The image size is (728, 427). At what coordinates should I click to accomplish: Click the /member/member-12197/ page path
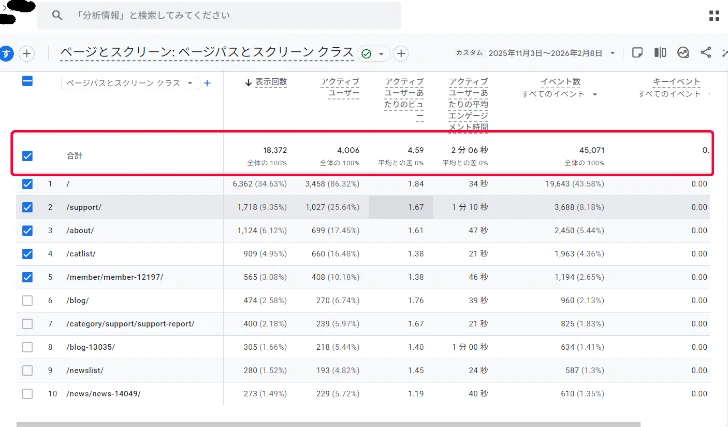pyautogui.click(x=115, y=277)
